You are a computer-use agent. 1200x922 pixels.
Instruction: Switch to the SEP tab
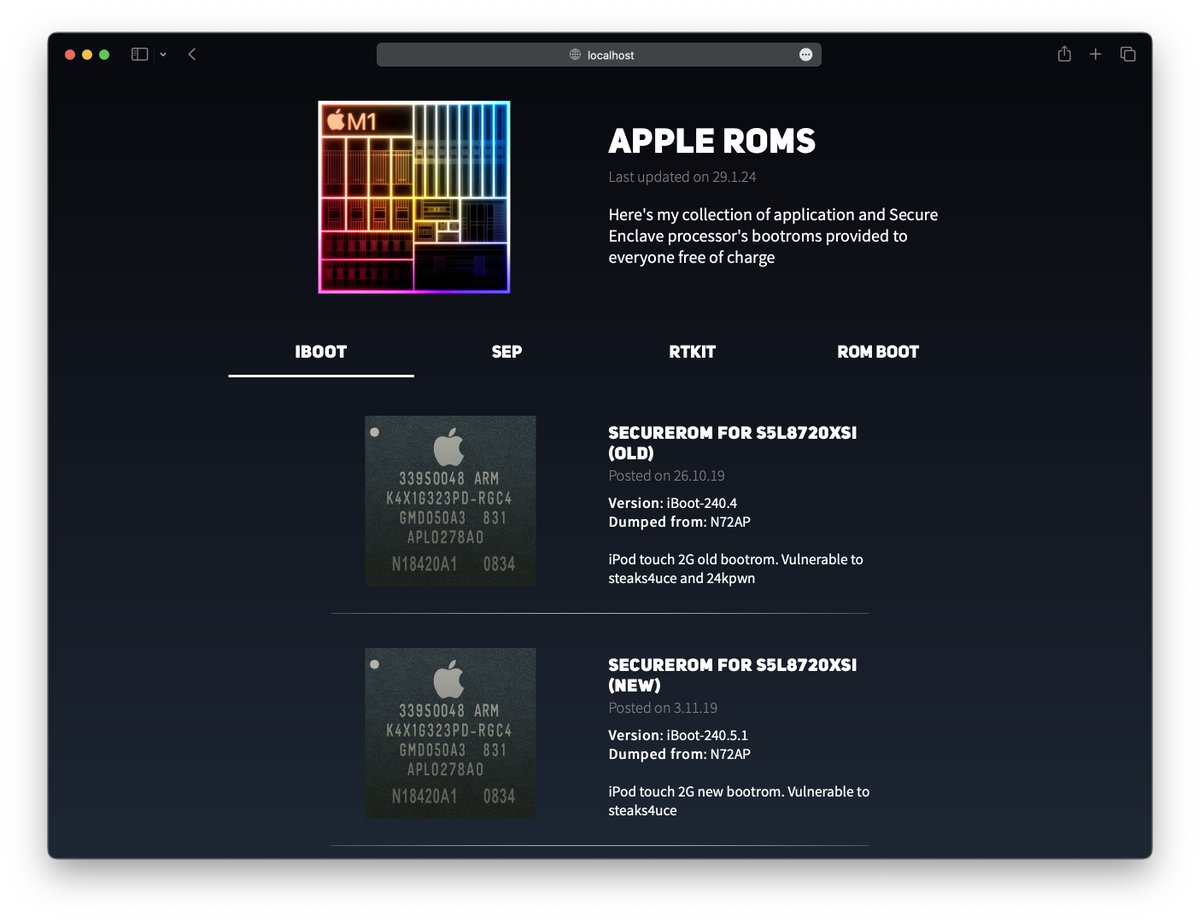point(507,352)
